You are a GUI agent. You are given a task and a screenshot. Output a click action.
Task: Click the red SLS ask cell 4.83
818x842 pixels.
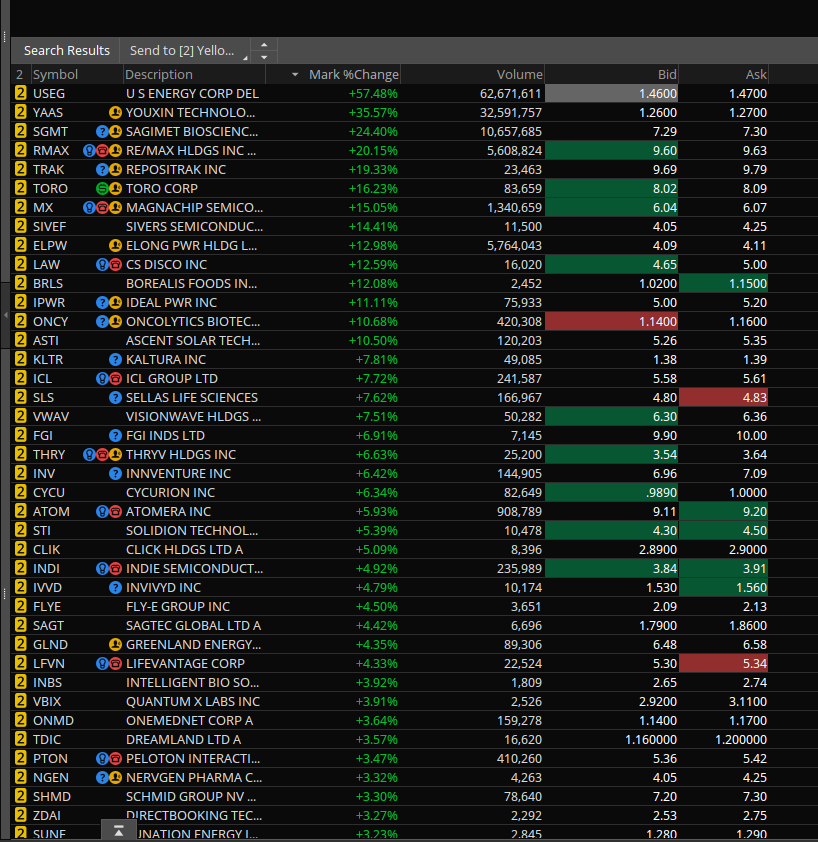(723, 398)
